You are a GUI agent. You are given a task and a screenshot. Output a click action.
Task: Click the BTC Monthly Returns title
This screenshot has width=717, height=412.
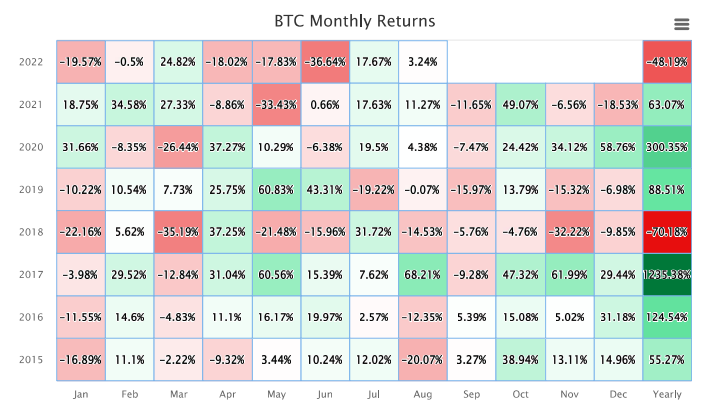pos(355,21)
